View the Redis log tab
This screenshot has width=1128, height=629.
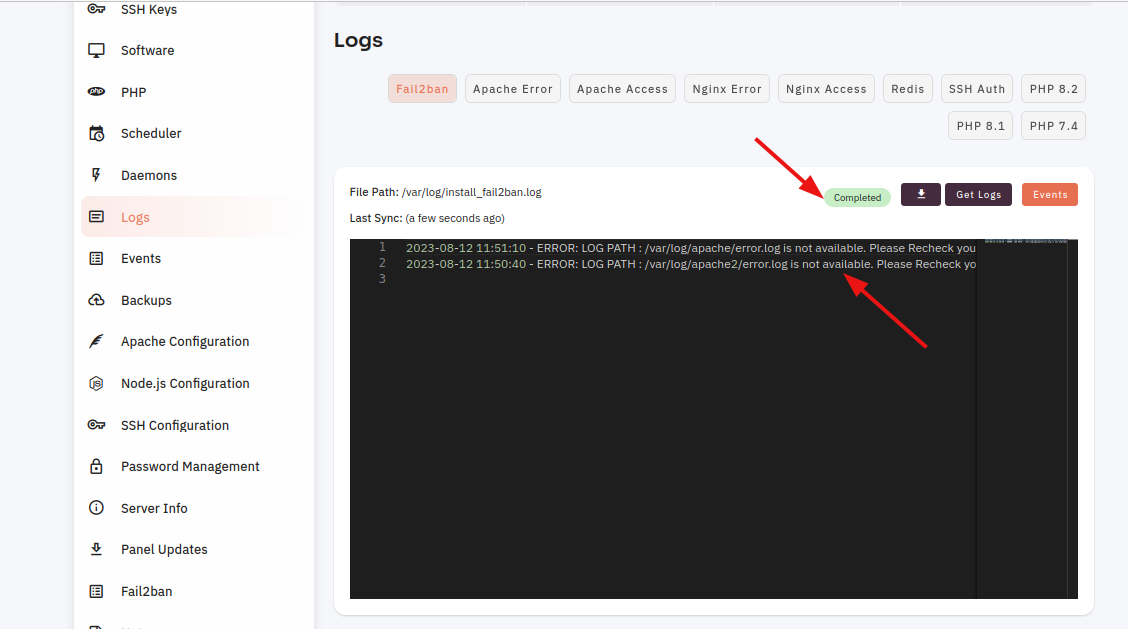[x=908, y=89]
